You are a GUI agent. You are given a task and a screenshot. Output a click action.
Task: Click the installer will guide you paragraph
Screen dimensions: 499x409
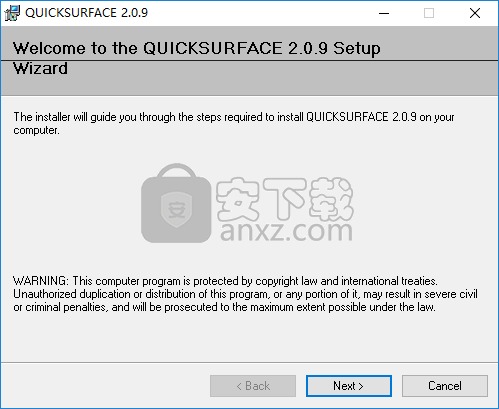click(x=234, y=123)
